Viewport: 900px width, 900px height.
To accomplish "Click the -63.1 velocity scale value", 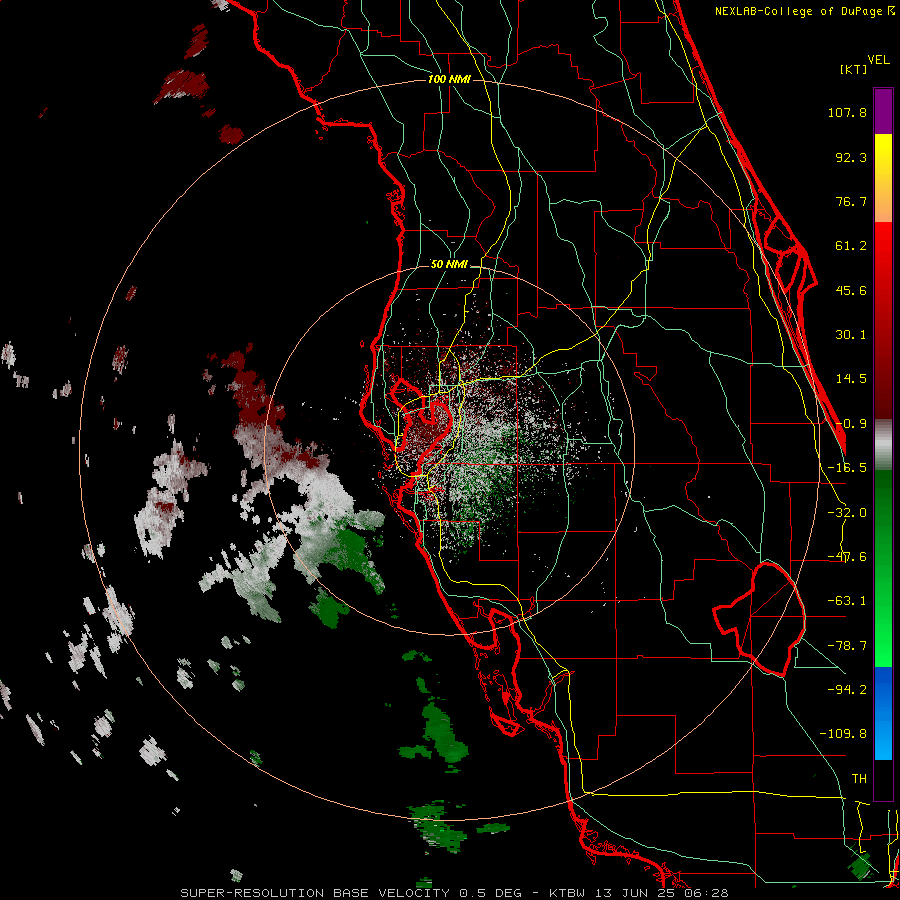I will 847,601.
